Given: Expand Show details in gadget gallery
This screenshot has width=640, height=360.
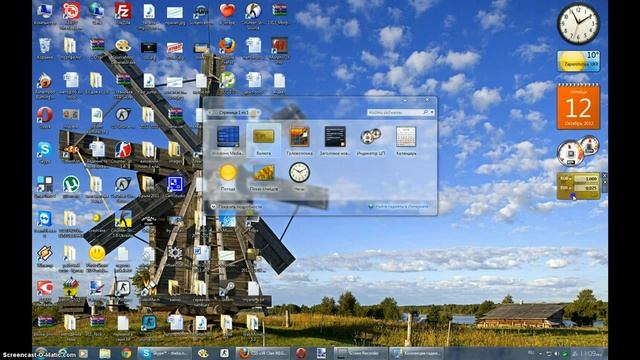Looking at the screenshot, I should click(x=236, y=207).
